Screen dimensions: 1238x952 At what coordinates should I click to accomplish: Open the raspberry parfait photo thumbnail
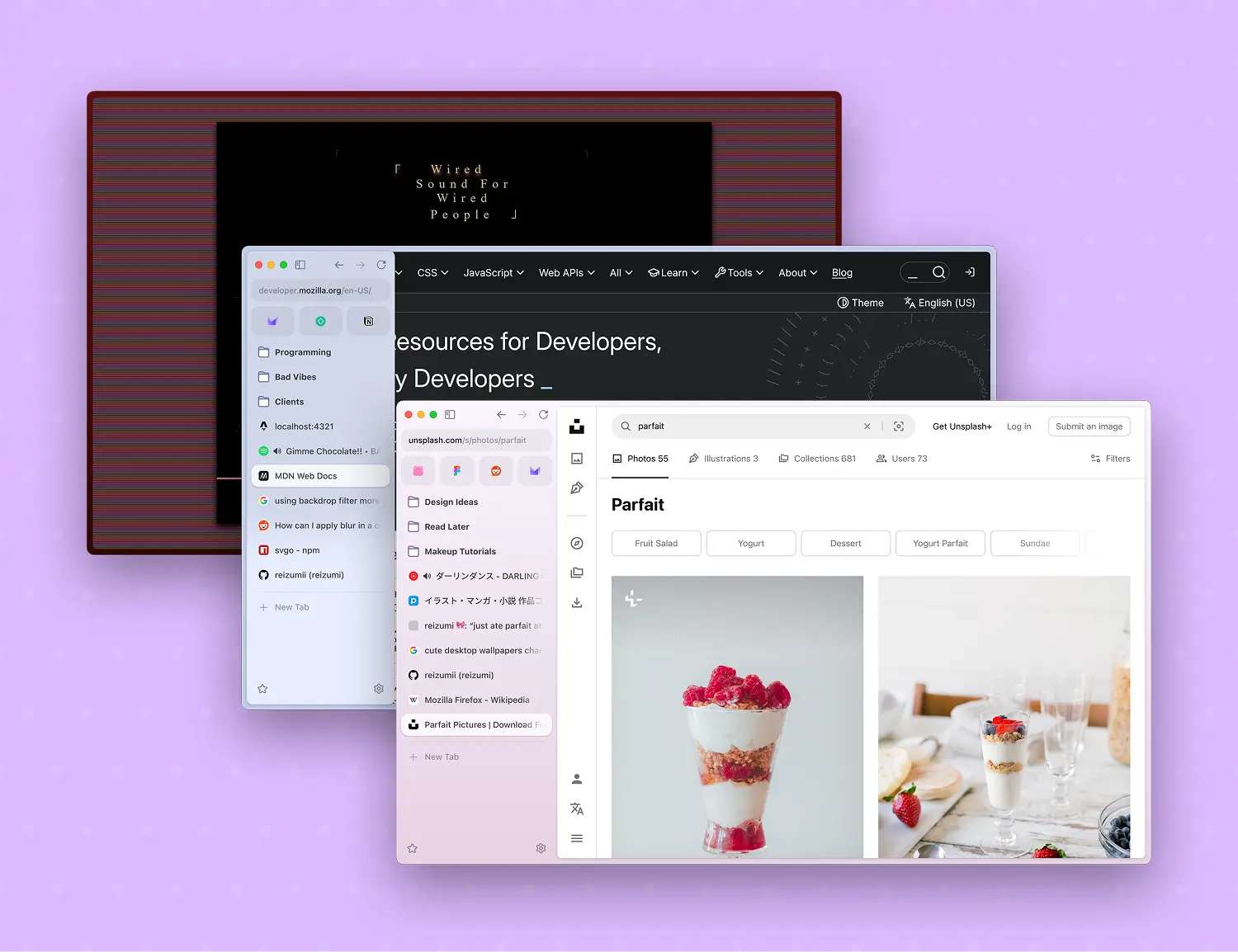pyautogui.click(x=737, y=718)
